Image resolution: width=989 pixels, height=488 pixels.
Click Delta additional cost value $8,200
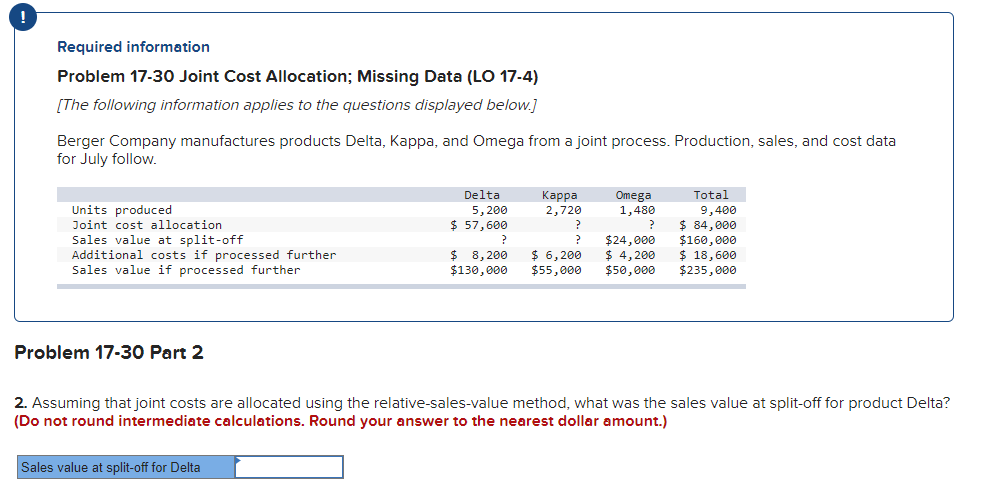pyautogui.click(x=479, y=255)
